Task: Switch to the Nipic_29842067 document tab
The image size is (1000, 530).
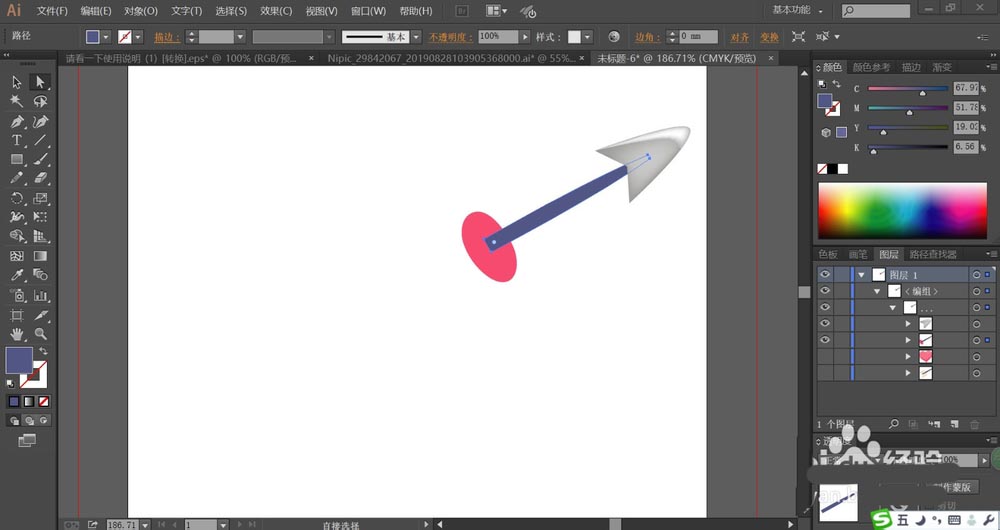Action: point(452,58)
